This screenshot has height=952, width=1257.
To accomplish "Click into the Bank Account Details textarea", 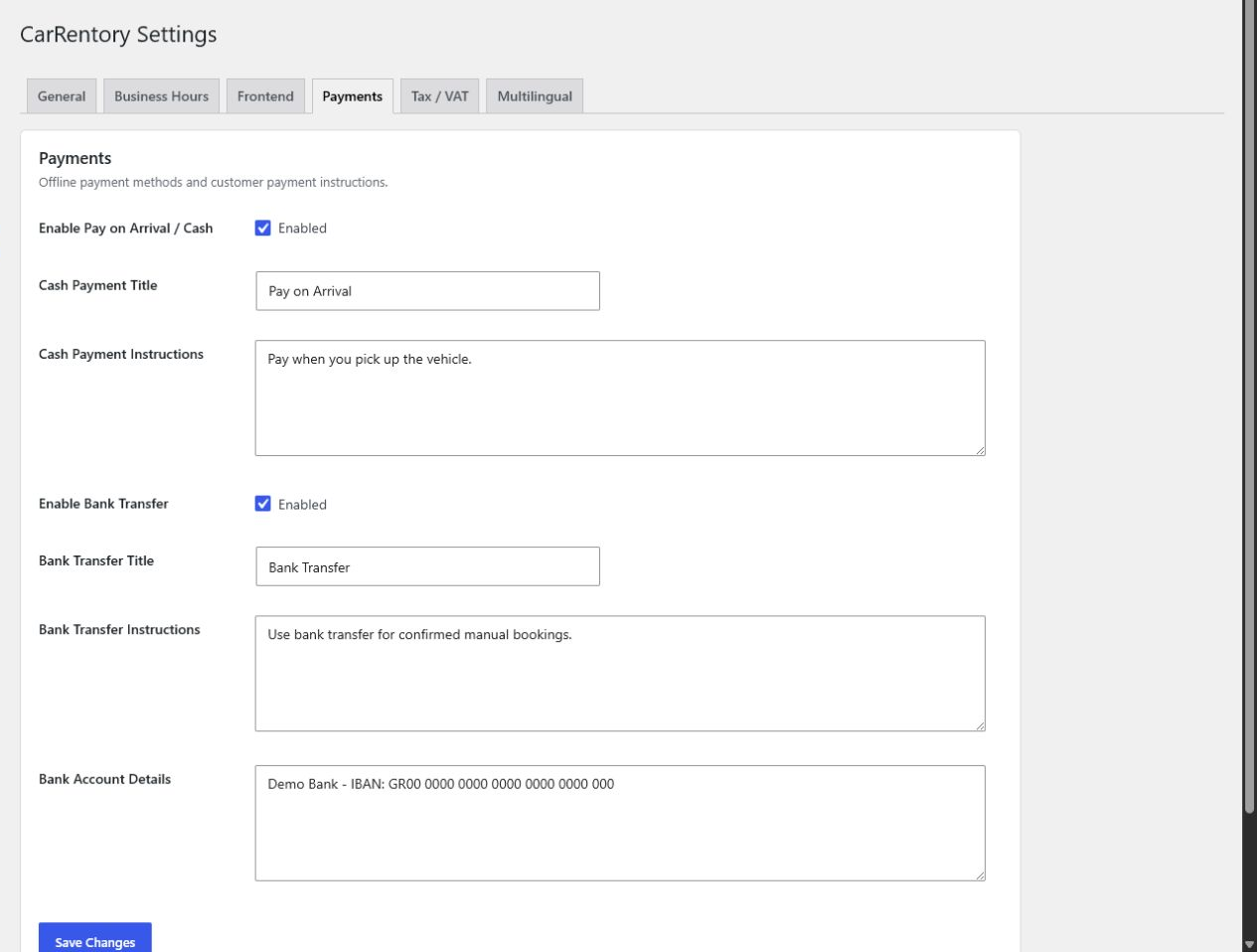I will [x=620, y=823].
